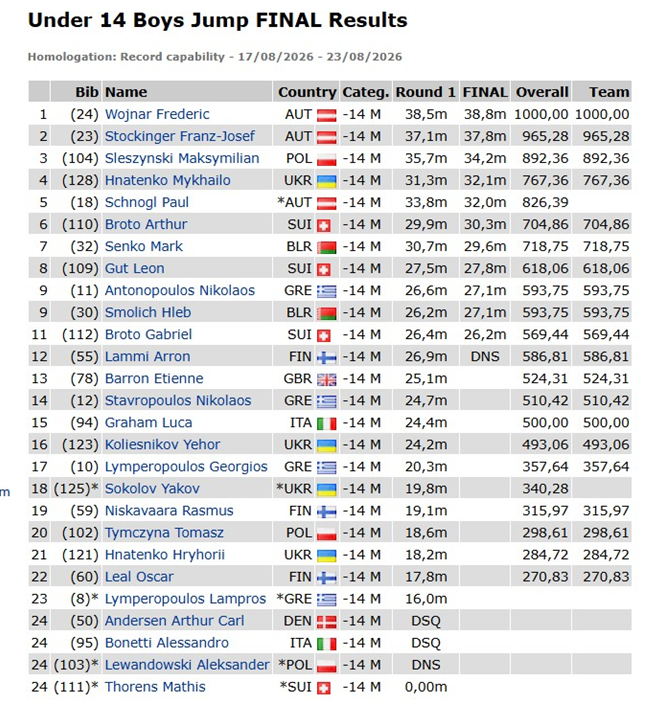Open Lymperopoulos Georgios athlete link
Screen dimensions: 659x715
pyautogui.click(x=186, y=466)
